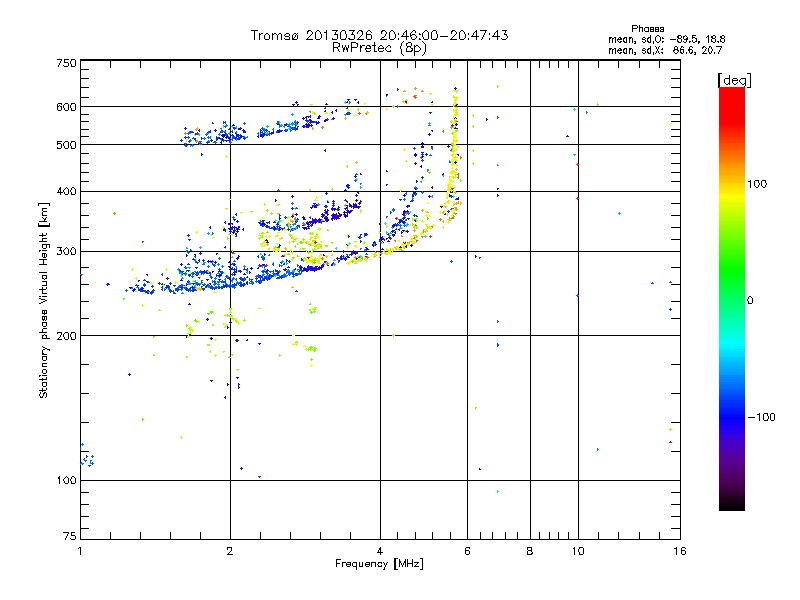The height and width of the screenshot is (600, 800).
Task: Click the plot title 'Tromsø 20130326 20:46:00-20:47:43'
Action: point(379,35)
